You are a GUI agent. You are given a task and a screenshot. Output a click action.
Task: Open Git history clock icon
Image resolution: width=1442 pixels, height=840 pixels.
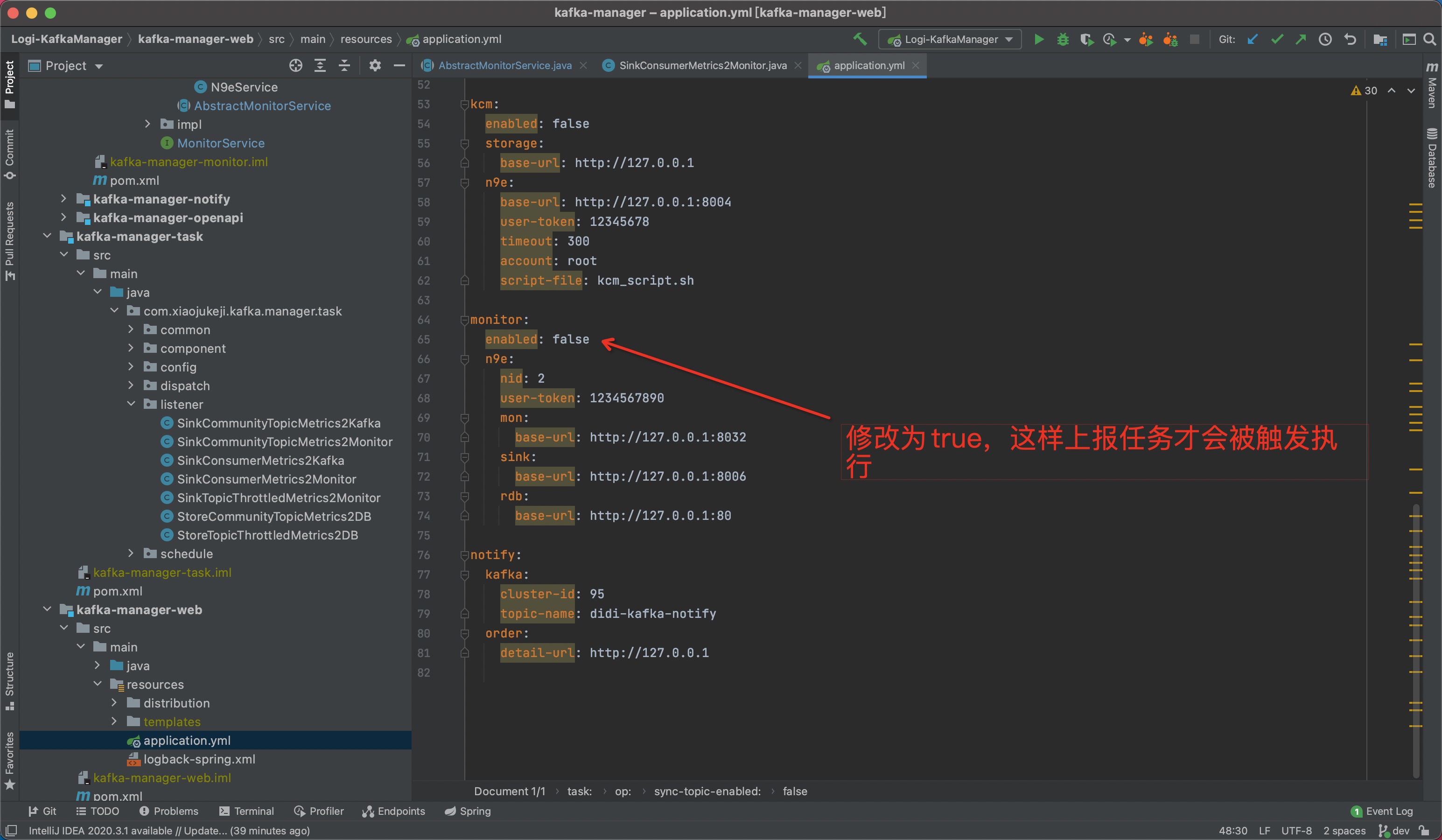(1325, 40)
